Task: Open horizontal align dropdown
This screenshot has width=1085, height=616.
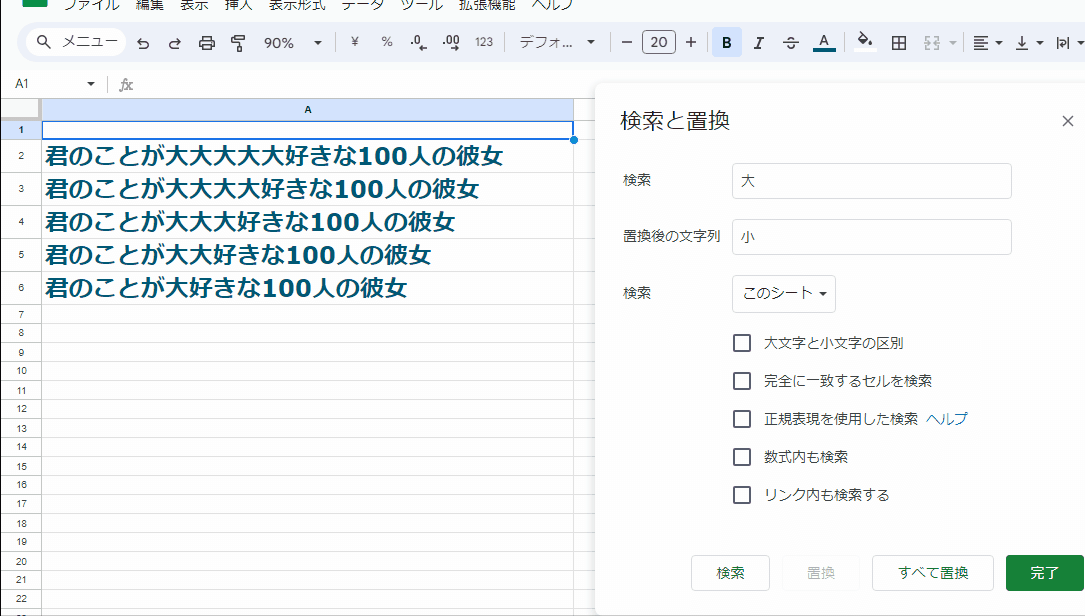Action: click(987, 43)
